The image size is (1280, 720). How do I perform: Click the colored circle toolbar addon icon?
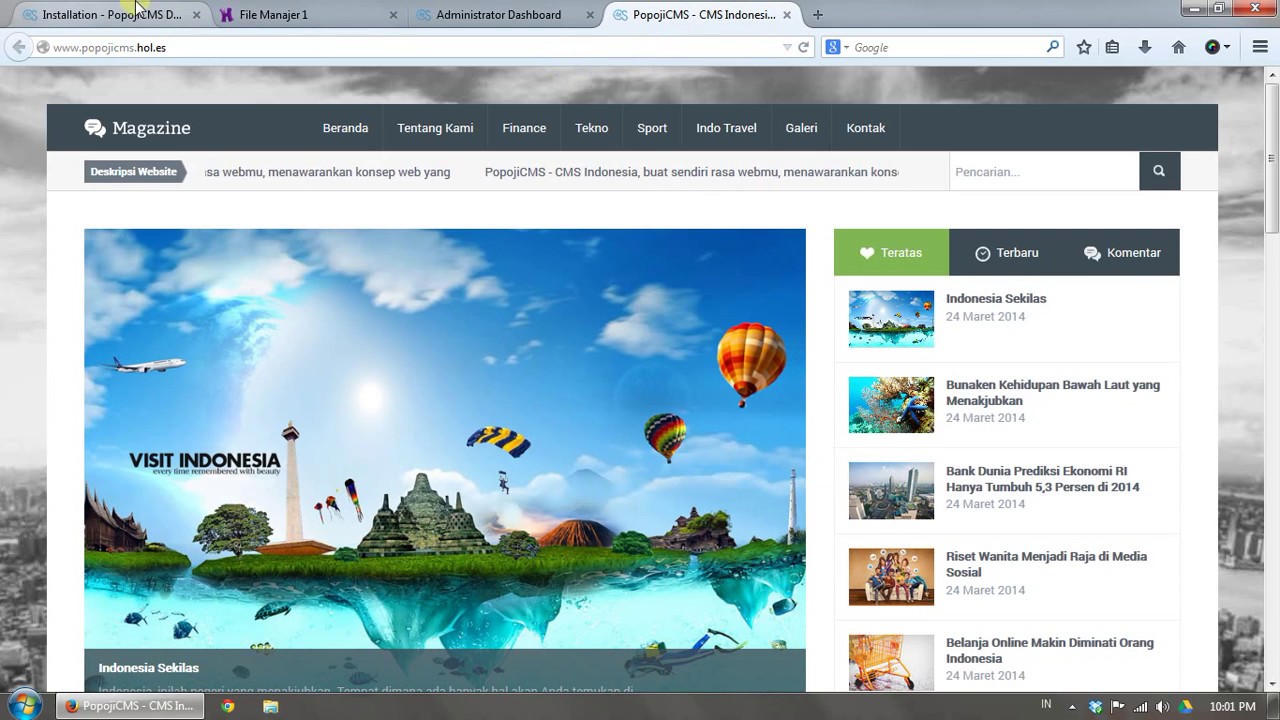coord(1212,47)
